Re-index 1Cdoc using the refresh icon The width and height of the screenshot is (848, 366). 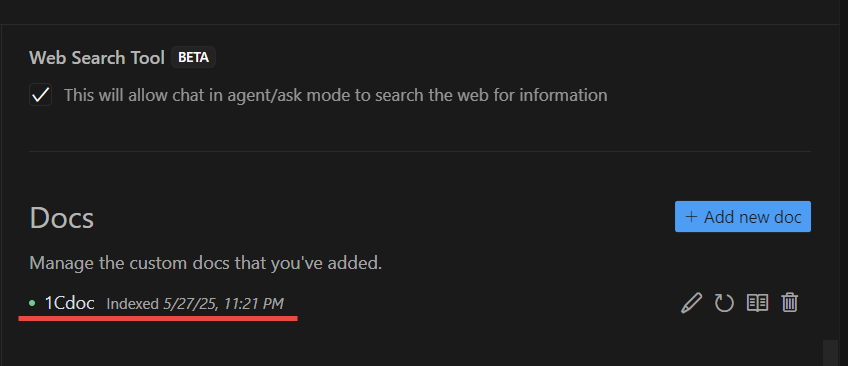coord(724,303)
